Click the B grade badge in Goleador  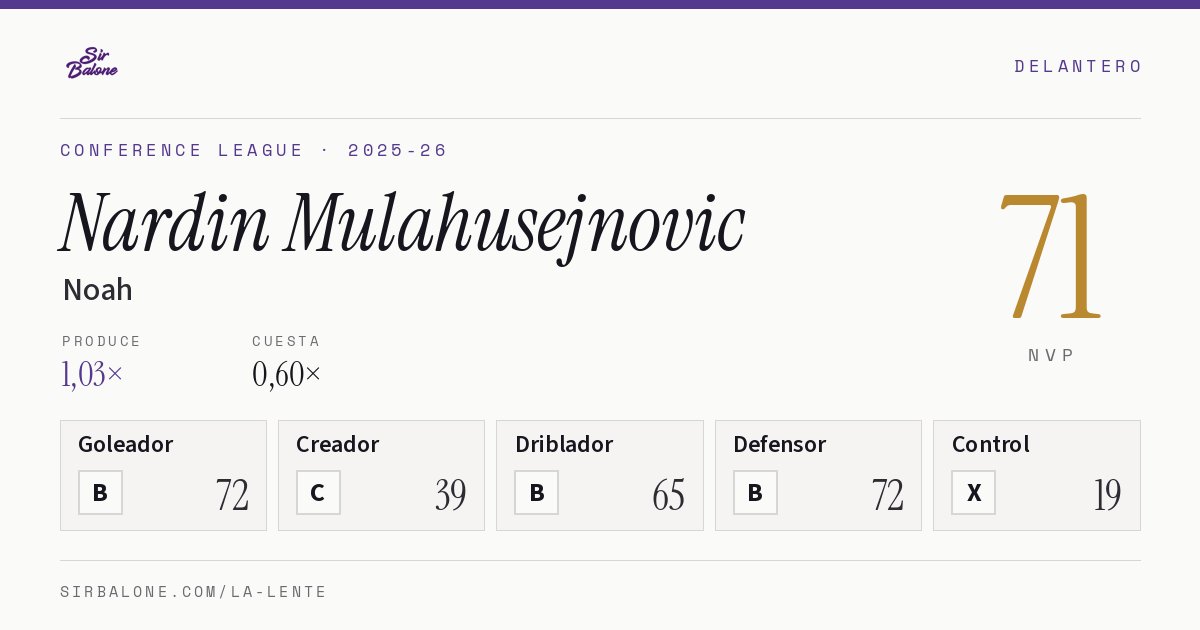[100, 493]
